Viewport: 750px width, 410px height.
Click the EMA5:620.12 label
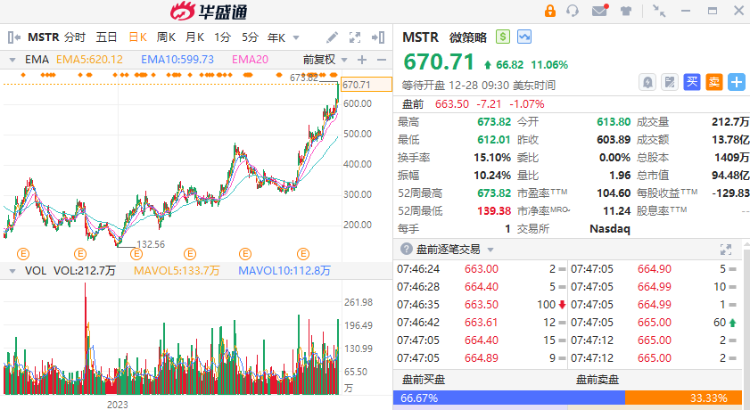coord(89,60)
